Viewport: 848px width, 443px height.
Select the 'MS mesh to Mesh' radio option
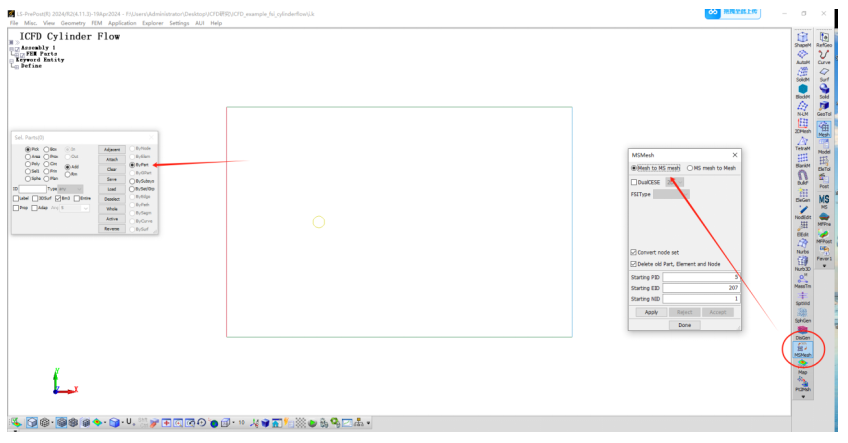coord(711,168)
